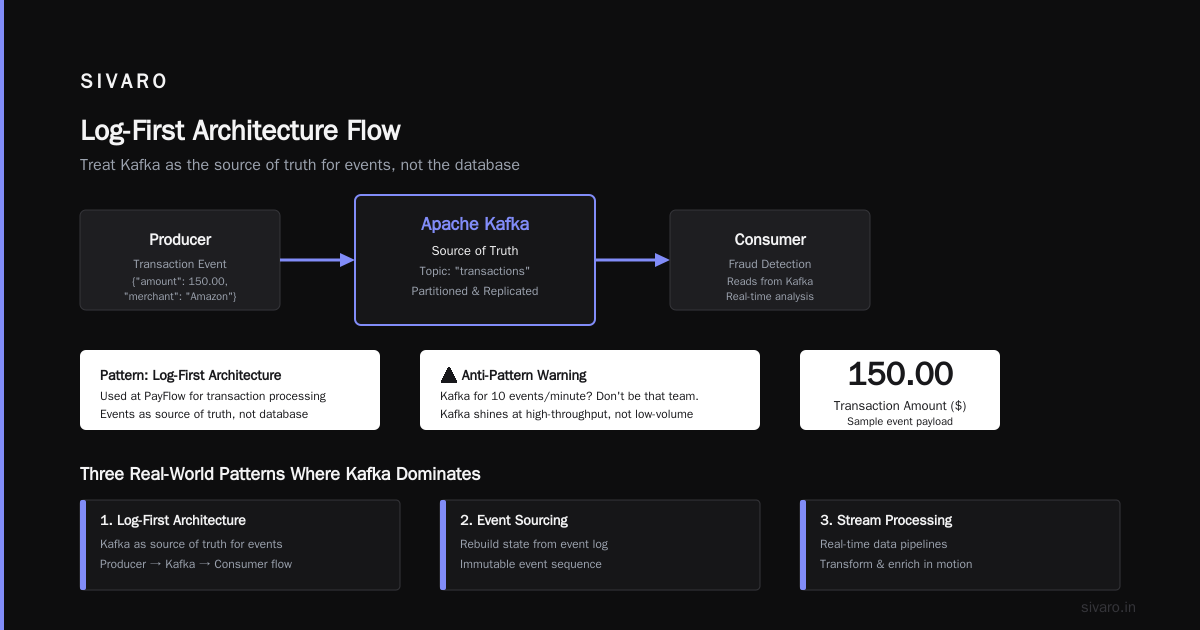Click the Anti-Pattern Warning title
Image resolution: width=1200 pixels, height=630 pixels.
click(x=524, y=375)
